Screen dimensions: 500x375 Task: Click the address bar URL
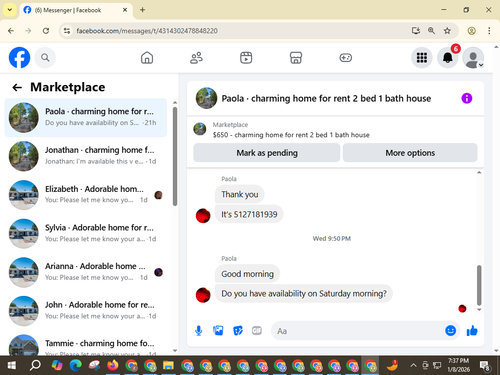pyautogui.click(x=147, y=31)
